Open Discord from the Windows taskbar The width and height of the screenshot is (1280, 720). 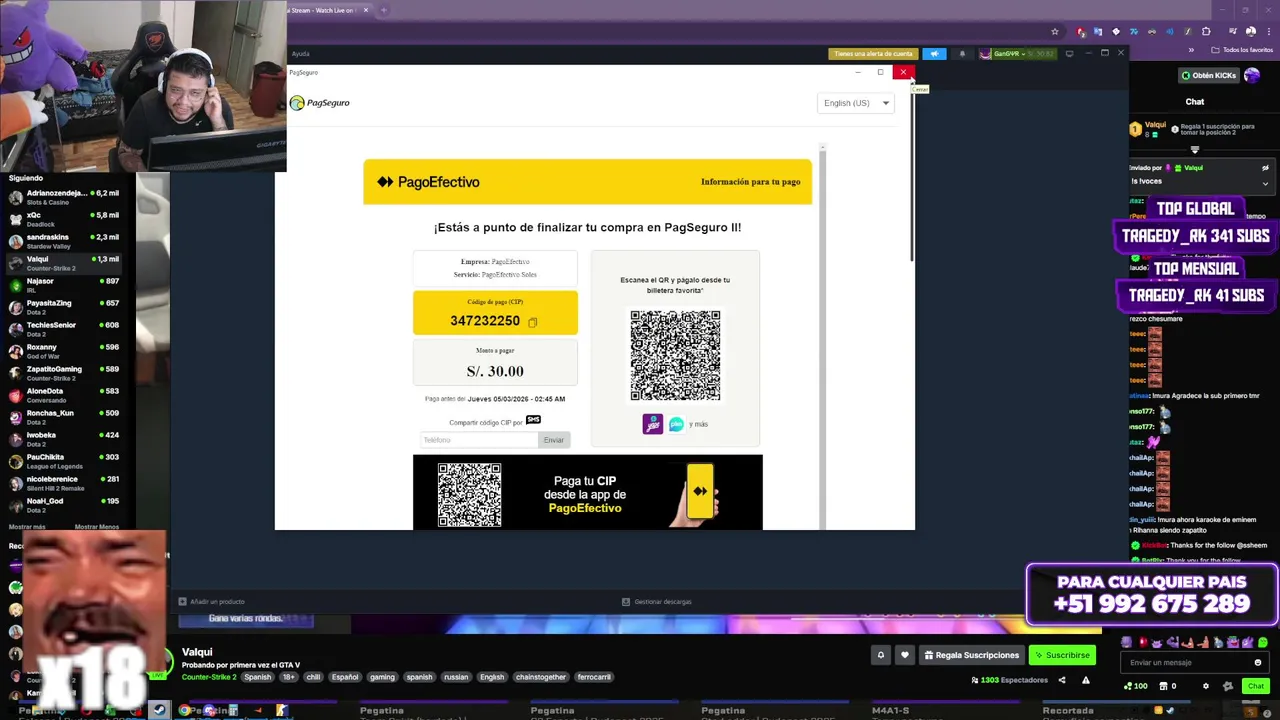209,711
